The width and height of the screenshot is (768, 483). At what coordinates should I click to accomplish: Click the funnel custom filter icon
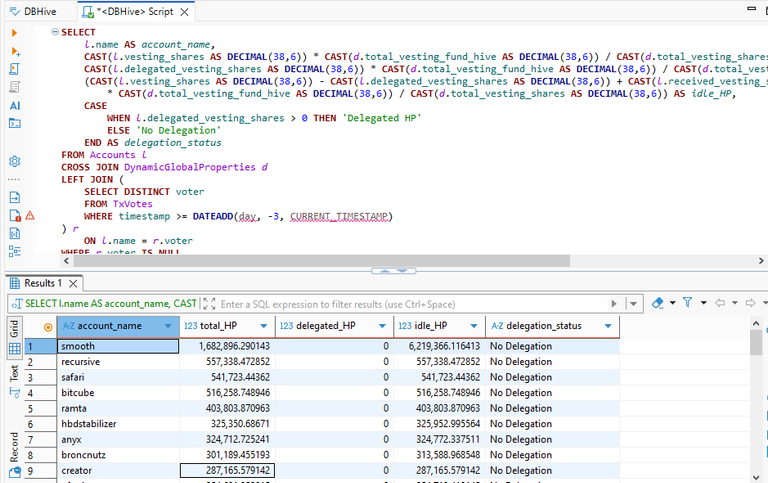[688, 303]
